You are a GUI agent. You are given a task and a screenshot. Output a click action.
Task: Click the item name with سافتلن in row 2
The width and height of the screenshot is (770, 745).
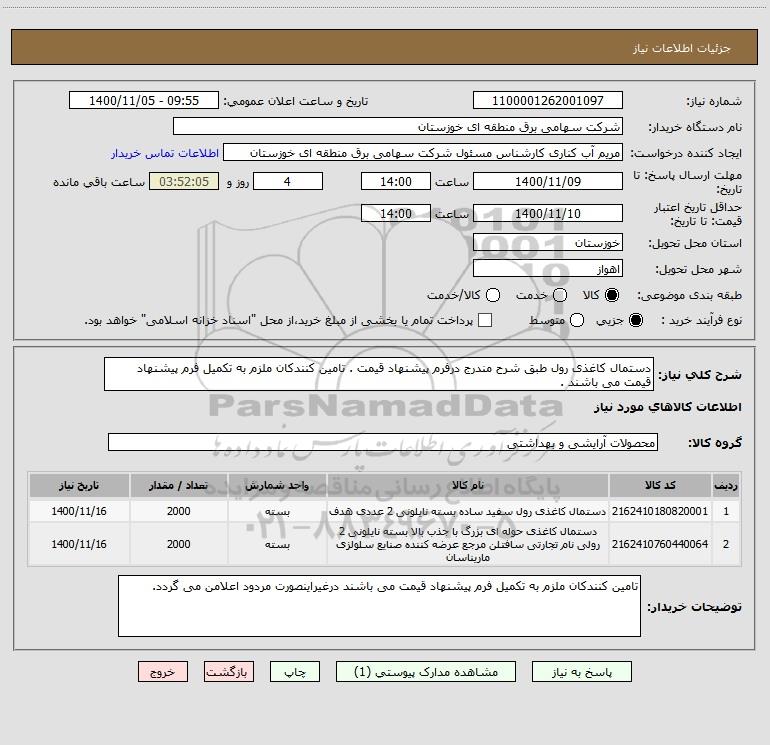click(468, 544)
